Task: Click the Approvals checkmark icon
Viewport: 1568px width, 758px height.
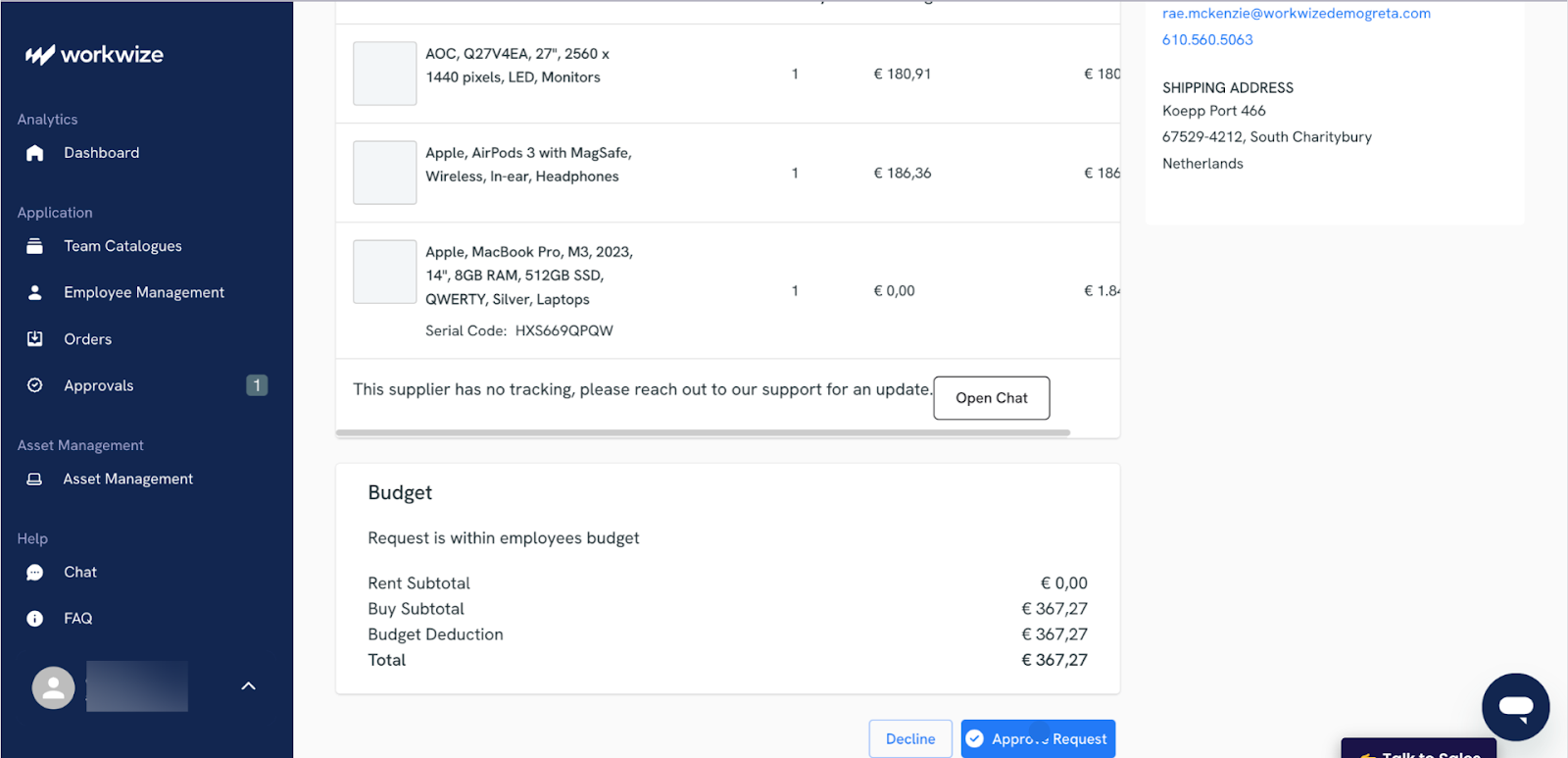Action: coord(35,385)
